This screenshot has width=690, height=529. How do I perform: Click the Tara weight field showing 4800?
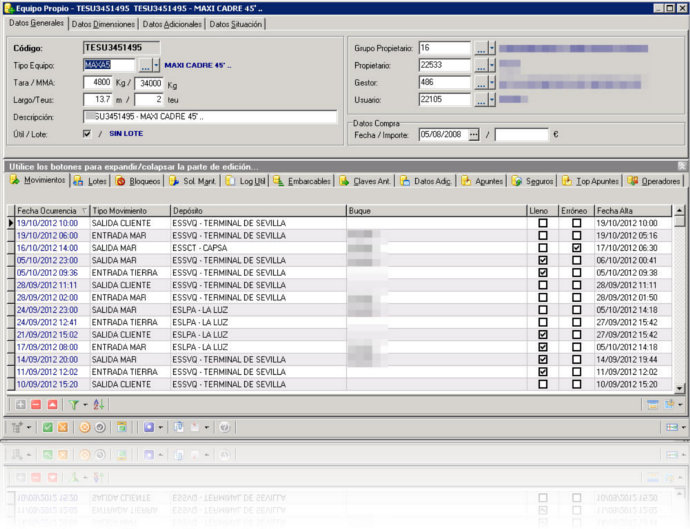tap(98, 82)
